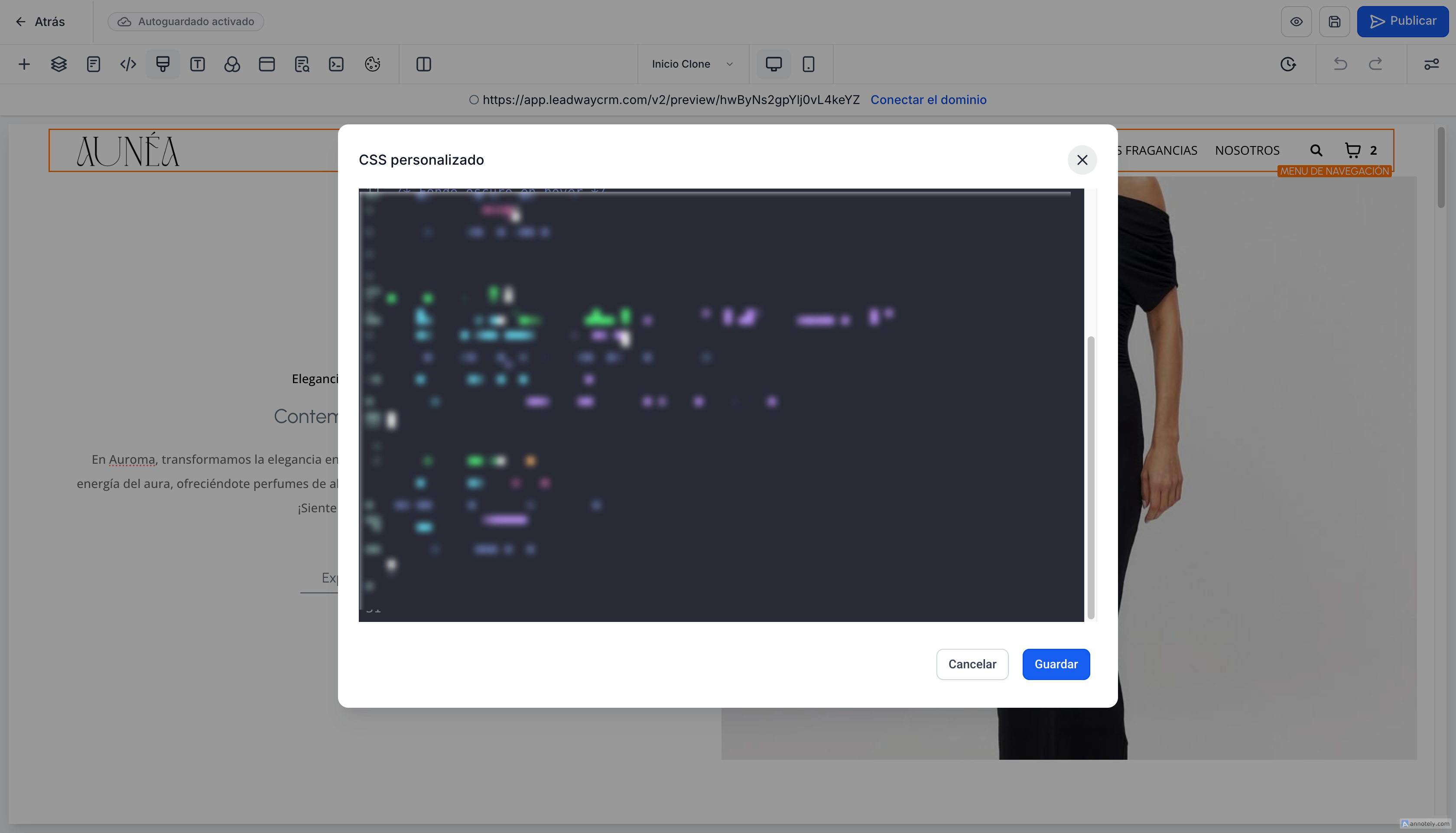Click the add element plus icon
This screenshot has height=833, width=1456.
pos(24,64)
